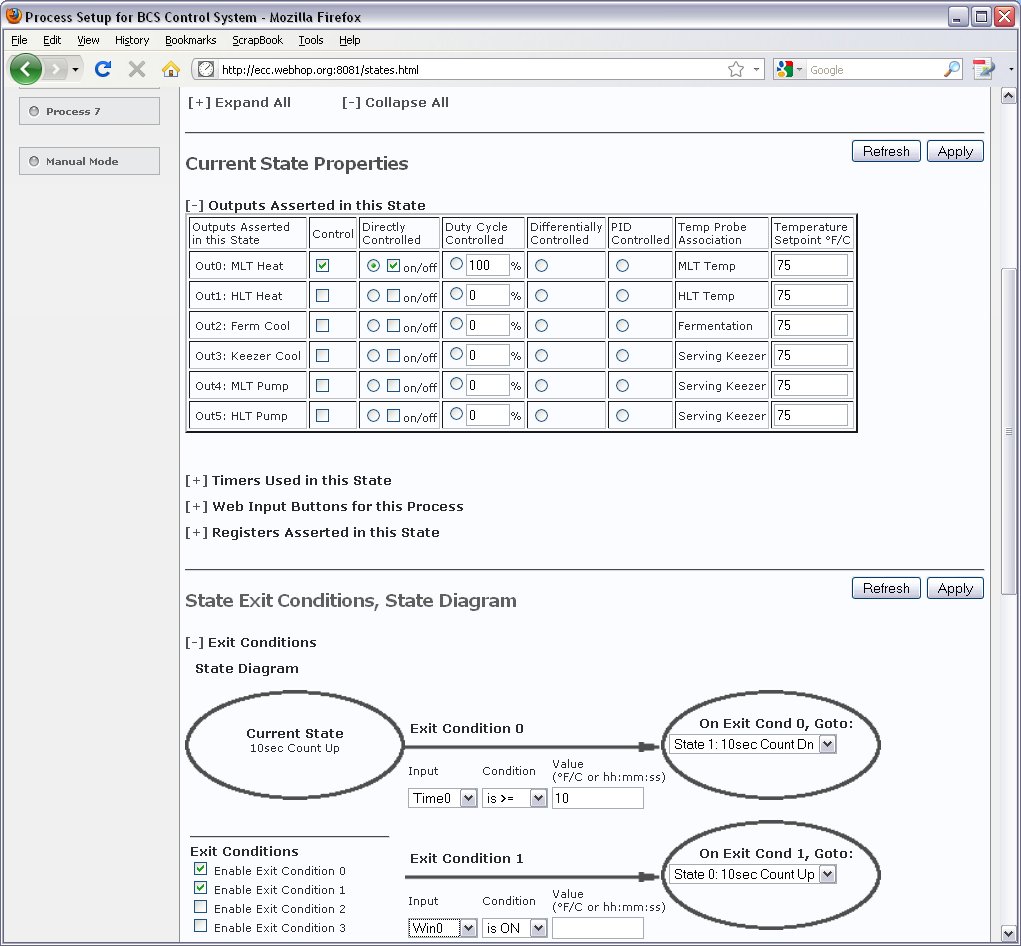The image size is (1021, 946).
Task: Open Exit Condition 1 Condition dropdown is ON
Action: pyautogui.click(x=514, y=928)
